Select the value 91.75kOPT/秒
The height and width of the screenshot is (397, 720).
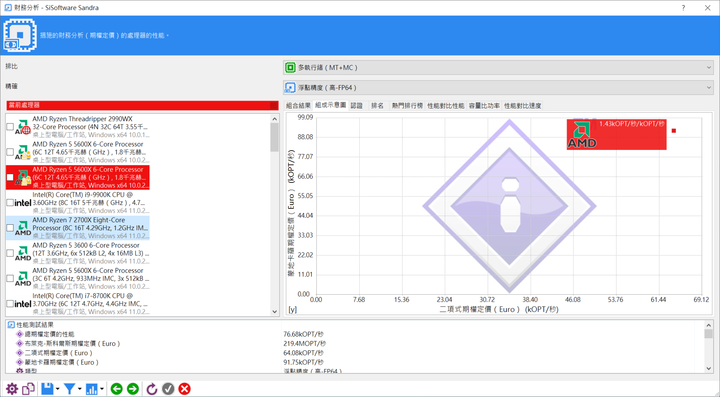coord(303,362)
